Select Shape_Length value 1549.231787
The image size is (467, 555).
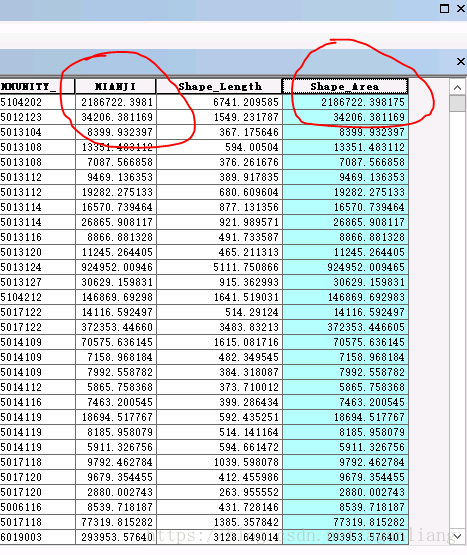(220, 117)
